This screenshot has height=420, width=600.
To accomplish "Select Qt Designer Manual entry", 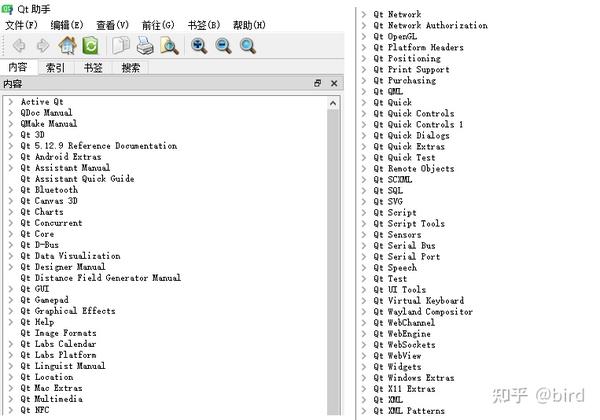I will (x=63, y=267).
